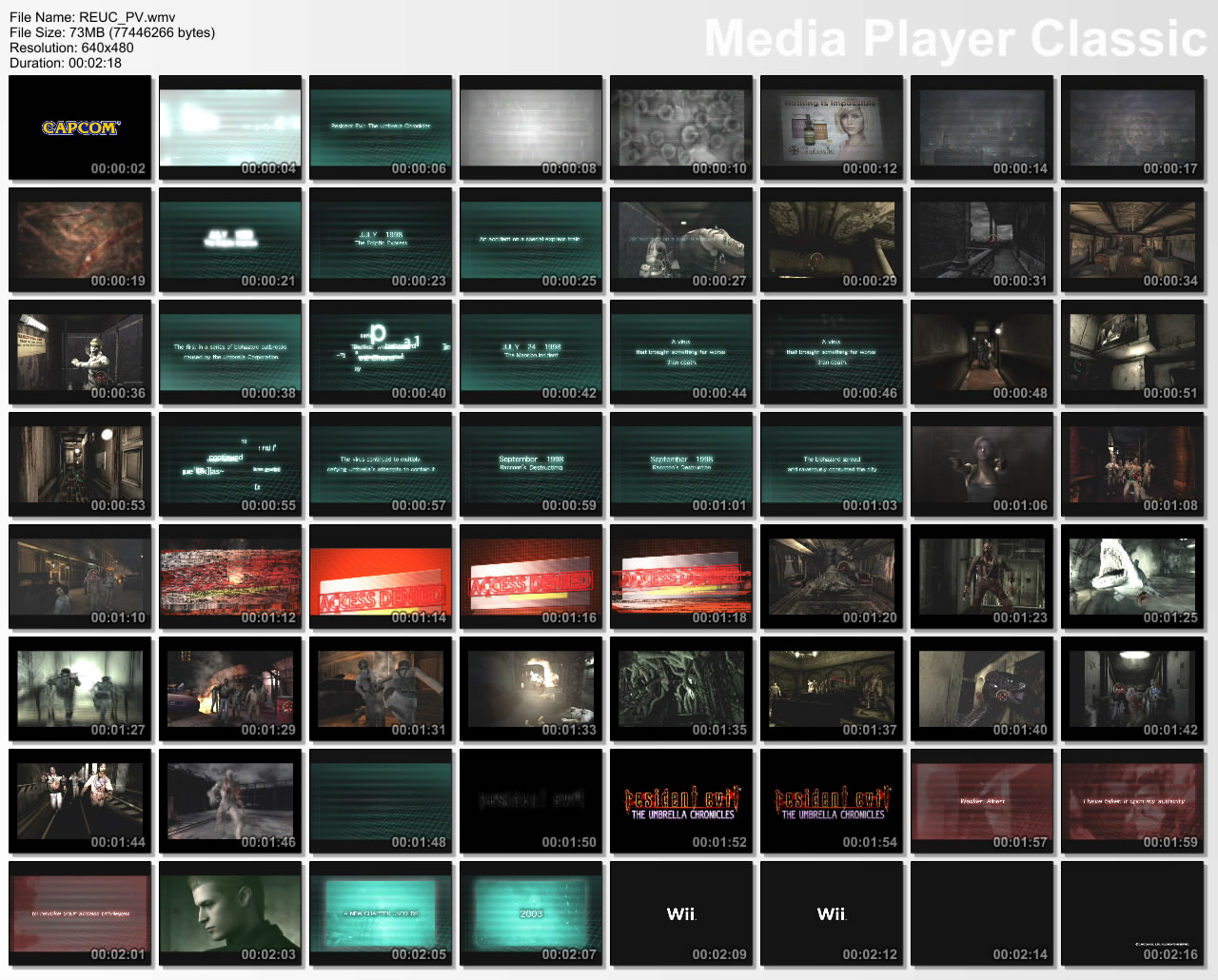Open the Umbrella Chronicles title frame at 00:01:54

pos(832,801)
